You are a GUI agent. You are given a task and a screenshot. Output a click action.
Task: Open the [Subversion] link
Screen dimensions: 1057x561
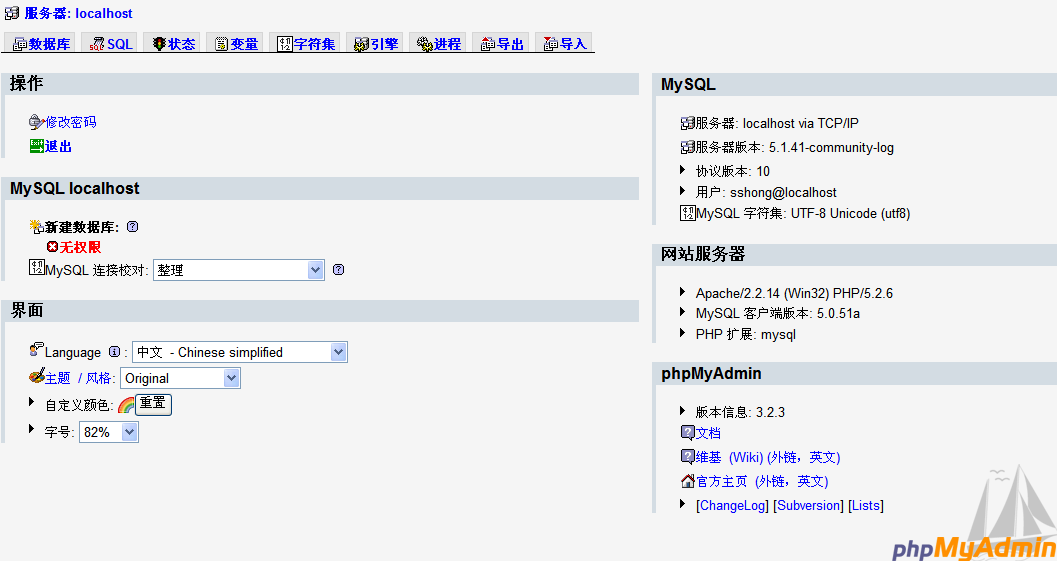(808, 506)
